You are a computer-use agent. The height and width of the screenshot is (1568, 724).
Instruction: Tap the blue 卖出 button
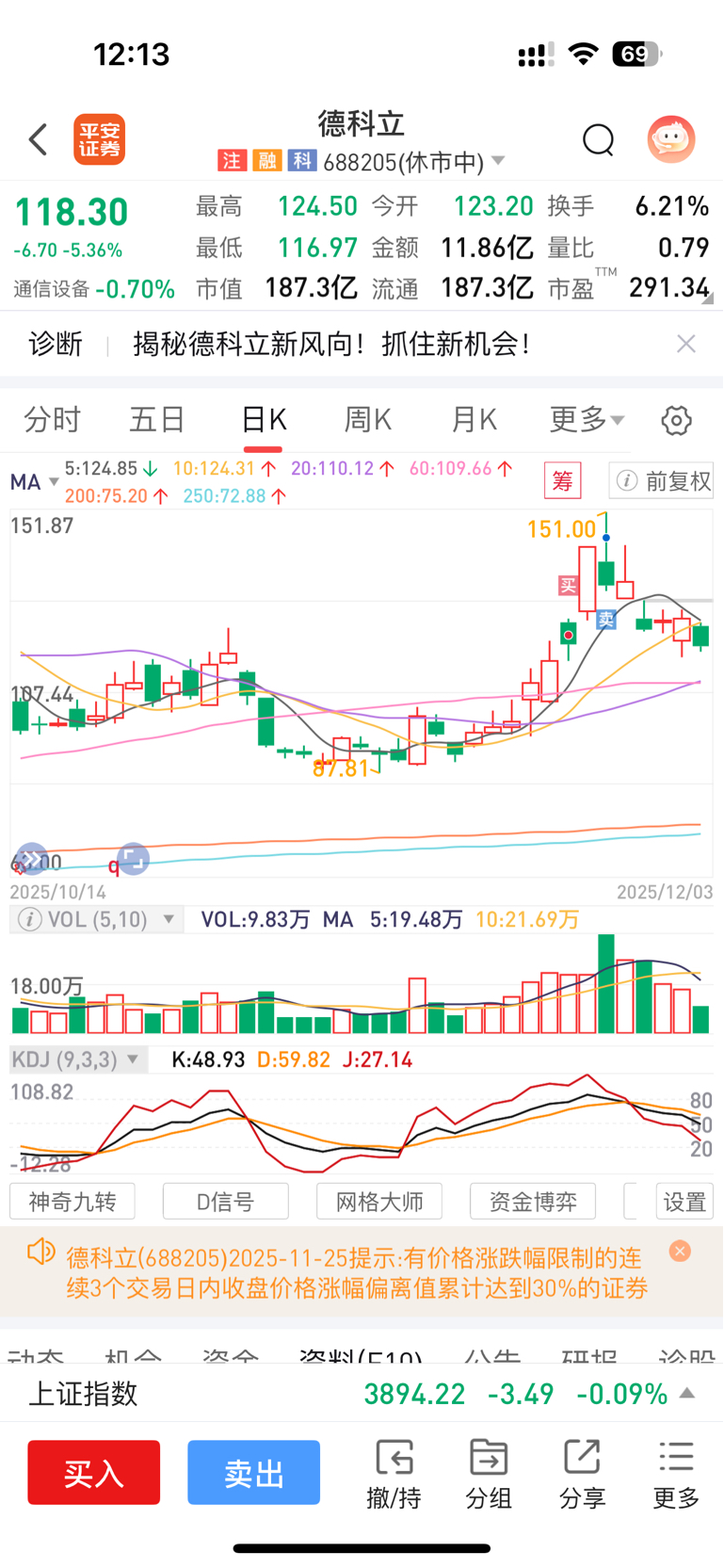click(x=253, y=1472)
